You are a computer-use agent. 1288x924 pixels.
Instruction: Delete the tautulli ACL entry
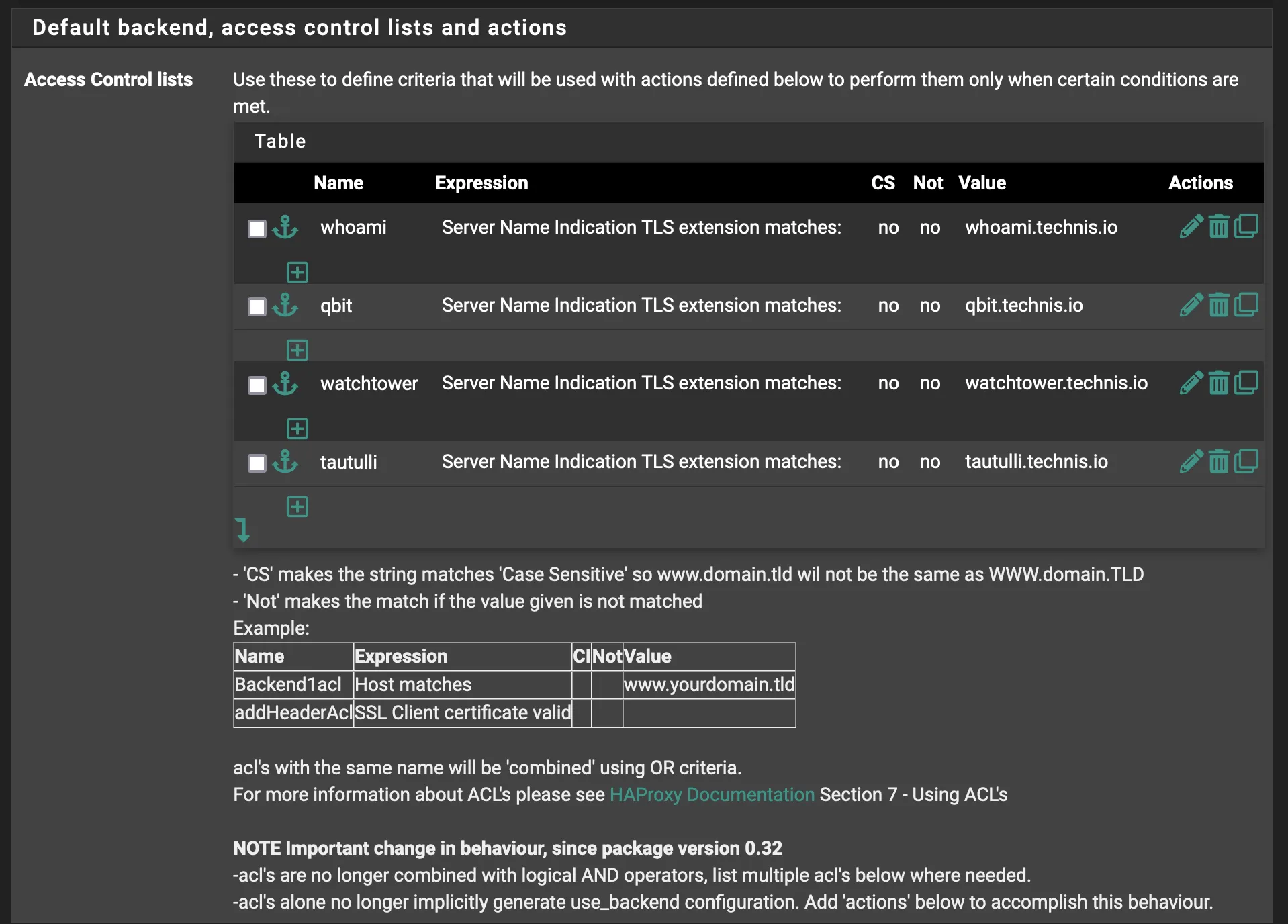[1219, 461]
